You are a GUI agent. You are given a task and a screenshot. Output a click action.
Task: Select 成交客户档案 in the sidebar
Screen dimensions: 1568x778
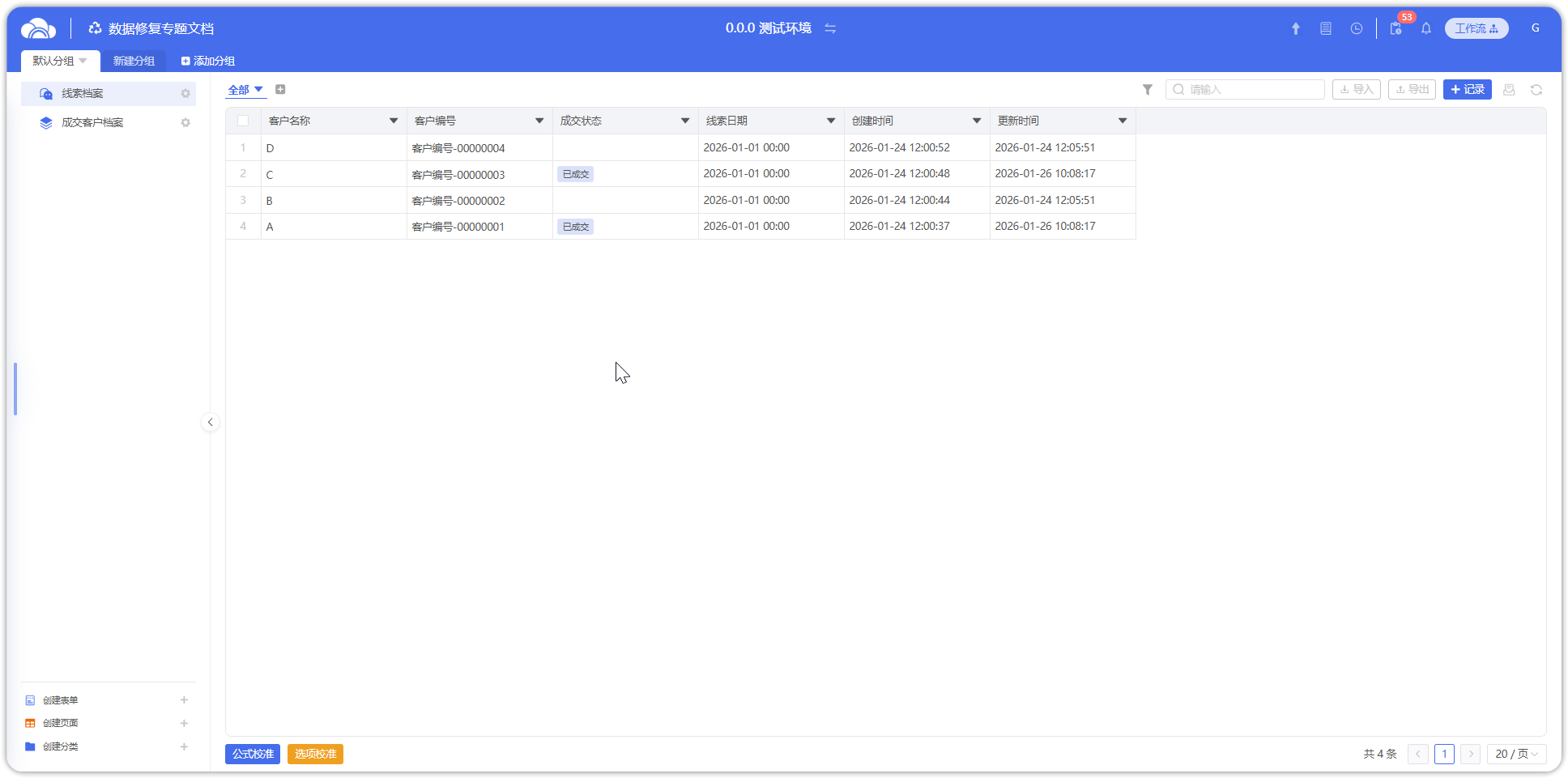[92, 123]
